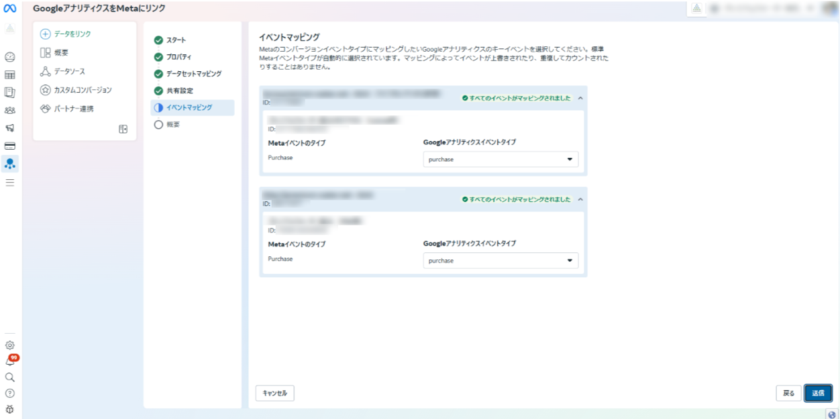The height and width of the screenshot is (419, 840).
Task: Click the bug report icon
Action: (10, 410)
